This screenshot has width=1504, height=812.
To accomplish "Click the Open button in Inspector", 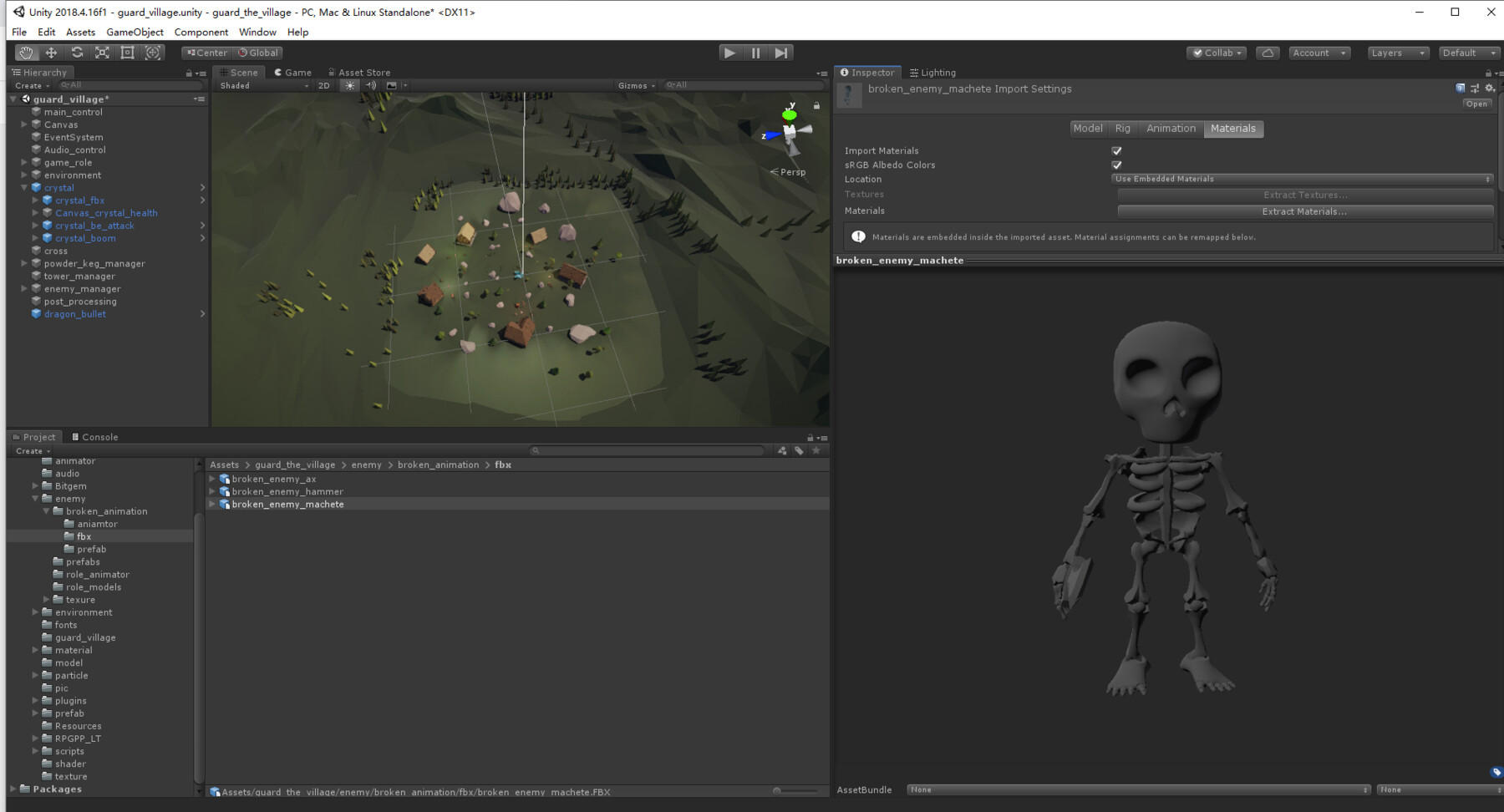I will point(1476,104).
